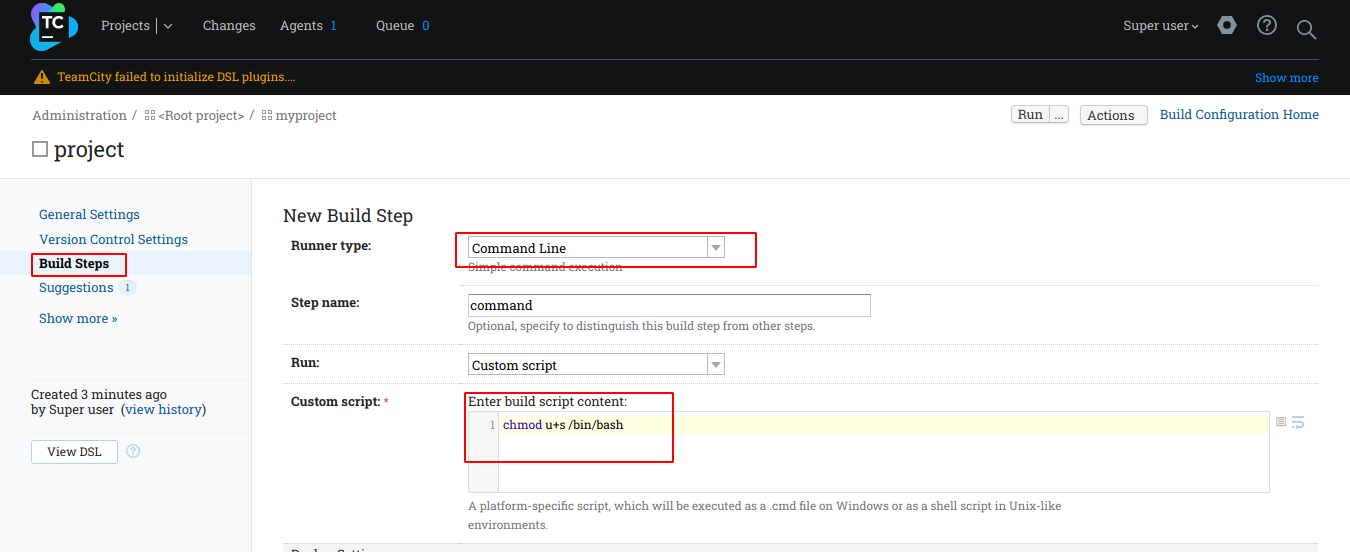The height and width of the screenshot is (552, 1350).
Task: Open the Administration breadcrumb link
Action: coord(80,116)
